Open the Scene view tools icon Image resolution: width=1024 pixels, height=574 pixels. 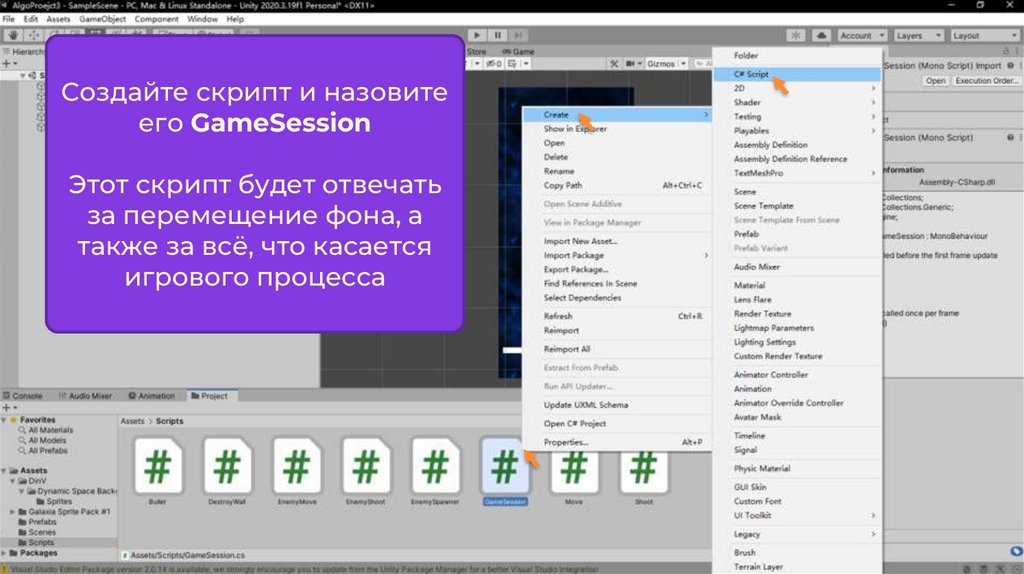point(614,63)
